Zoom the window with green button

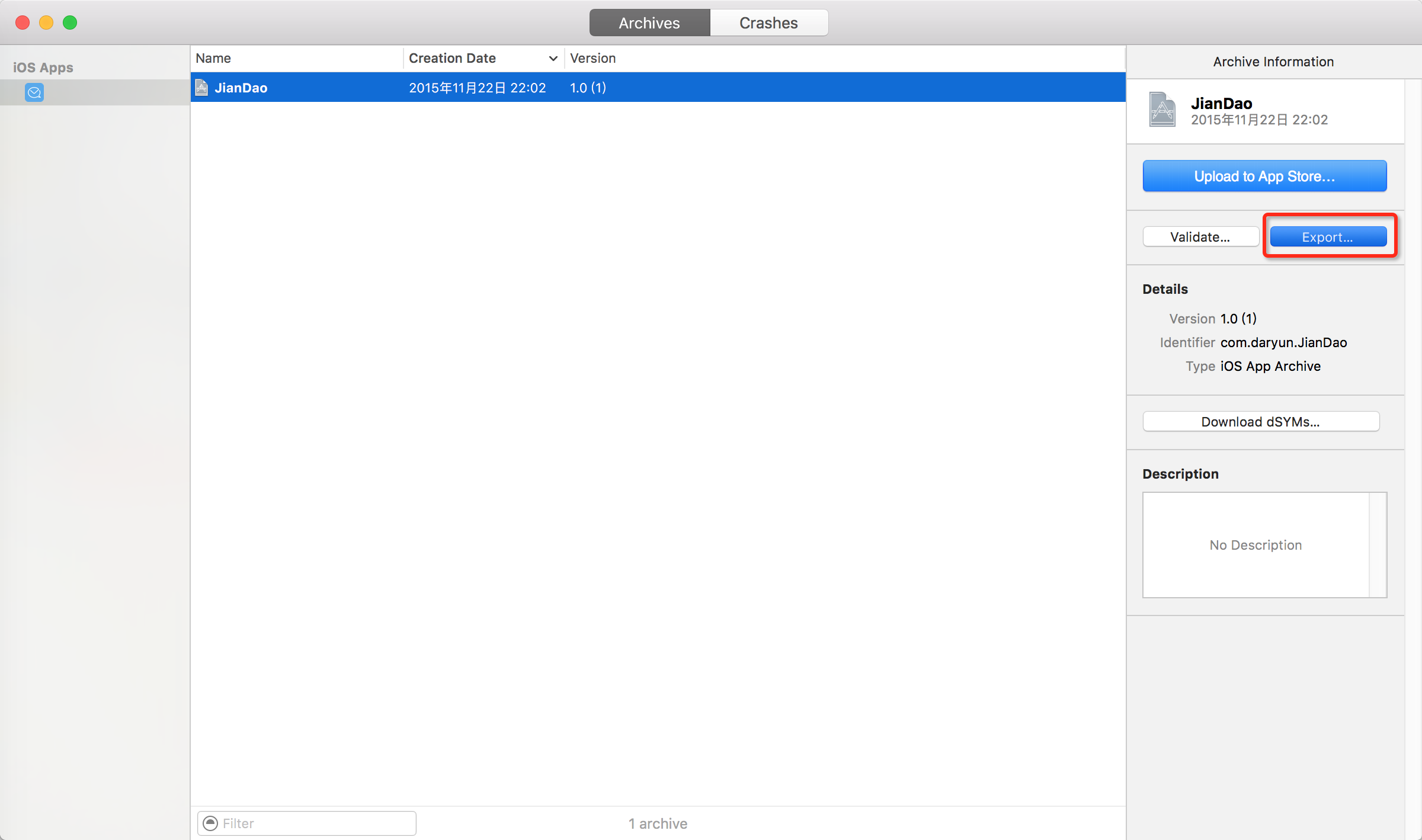click(x=70, y=23)
